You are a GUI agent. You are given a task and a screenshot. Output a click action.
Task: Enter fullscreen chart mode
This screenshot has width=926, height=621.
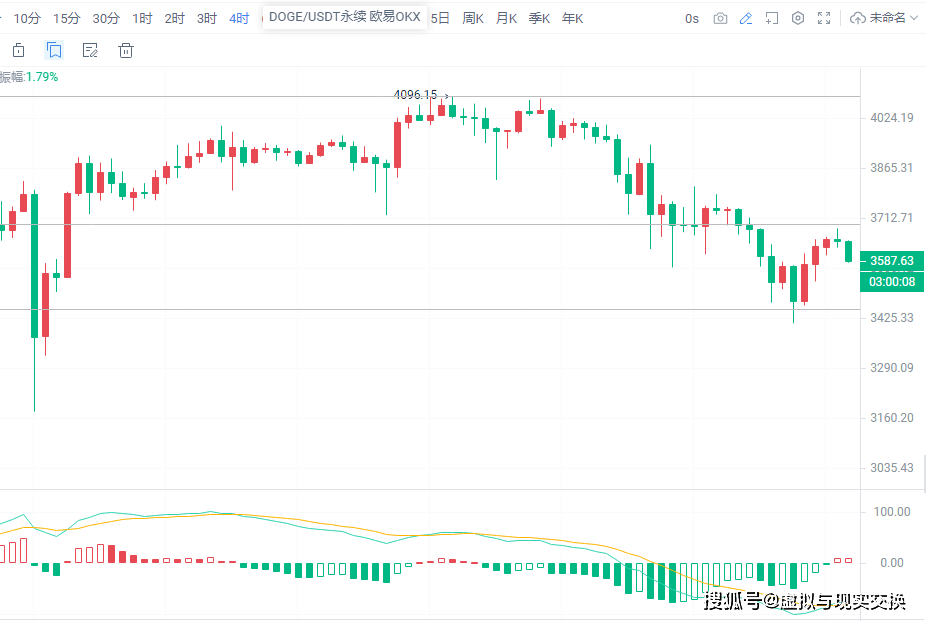pos(824,18)
